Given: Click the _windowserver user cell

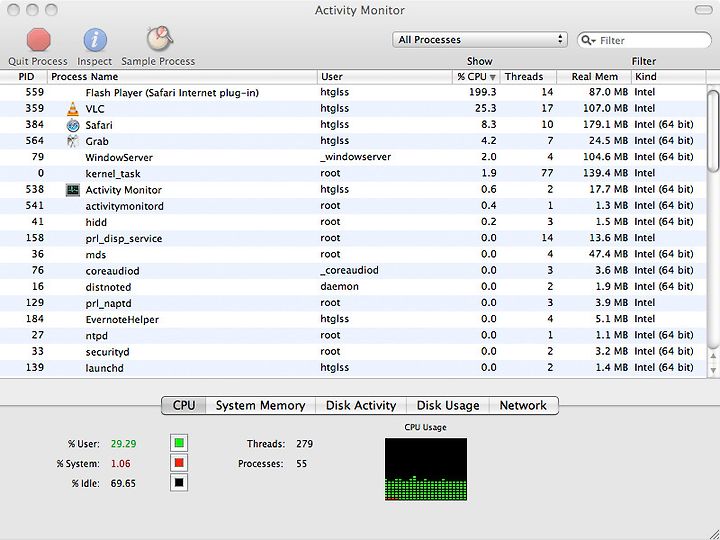Looking at the screenshot, I should pyautogui.click(x=356, y=157).
